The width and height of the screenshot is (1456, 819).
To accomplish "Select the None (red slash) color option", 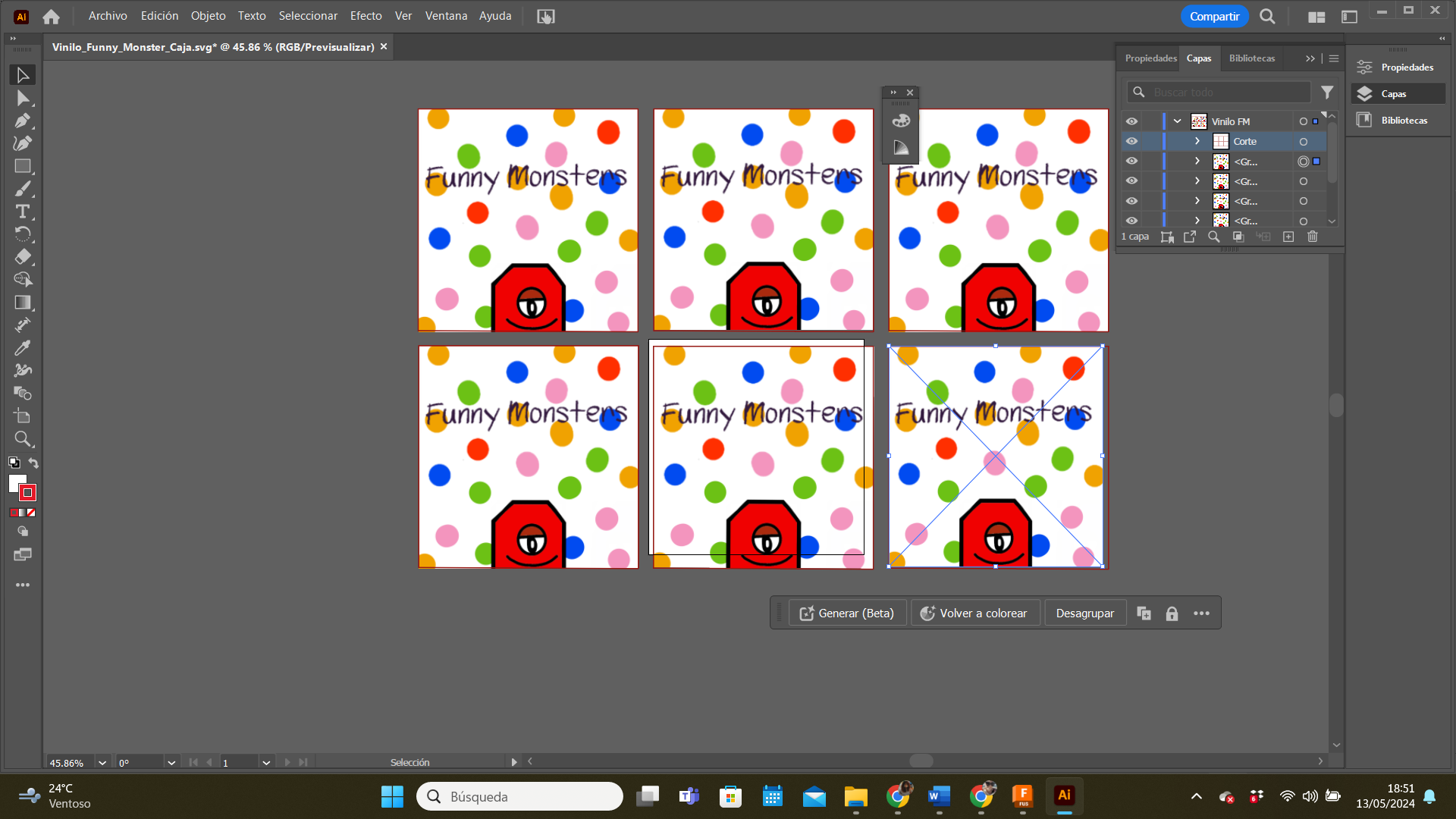I will pos(32,513).
